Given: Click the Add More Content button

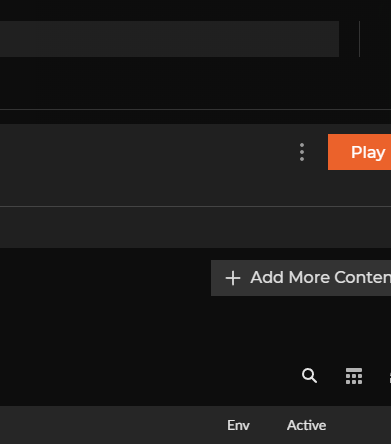Looking at the screenshot, I should coord(301,278).
